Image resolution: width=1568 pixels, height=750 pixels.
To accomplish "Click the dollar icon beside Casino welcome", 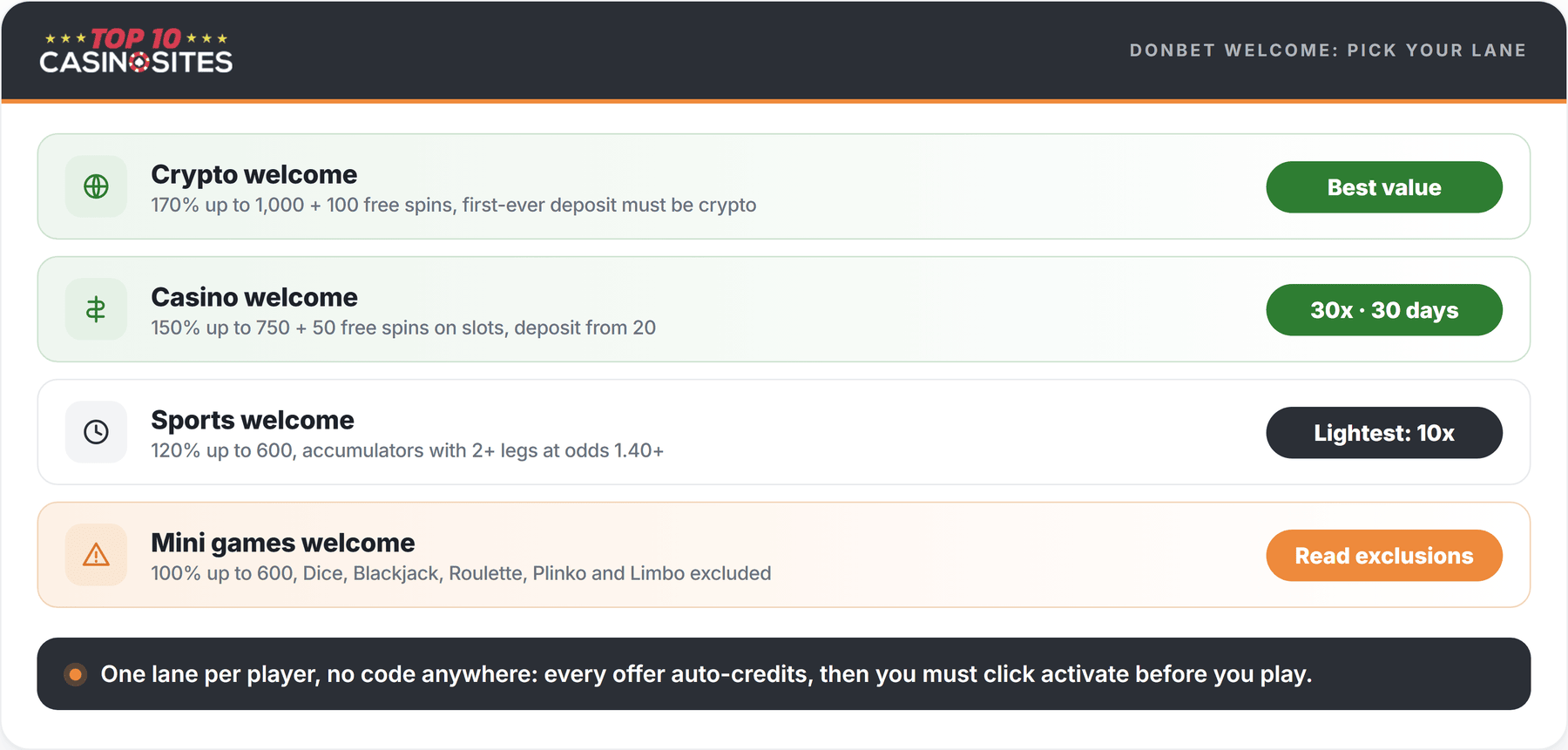I will click(x=96, y=309).
